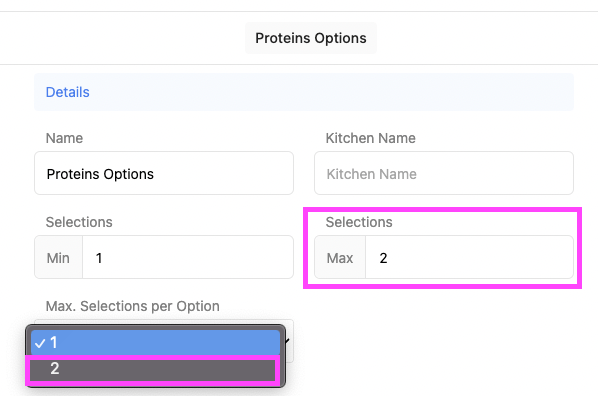Open the Proteins Options header tab
This screenshot has width=598, height=396.
click(311, 38)
